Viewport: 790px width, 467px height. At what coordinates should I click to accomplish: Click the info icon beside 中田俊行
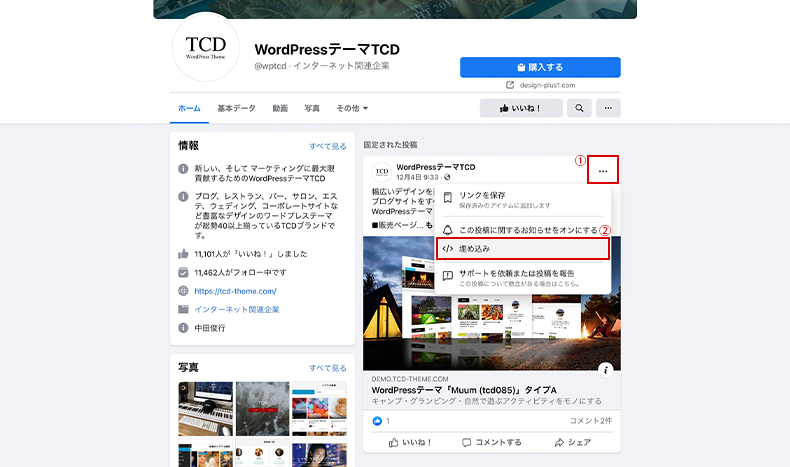[183, 327]
